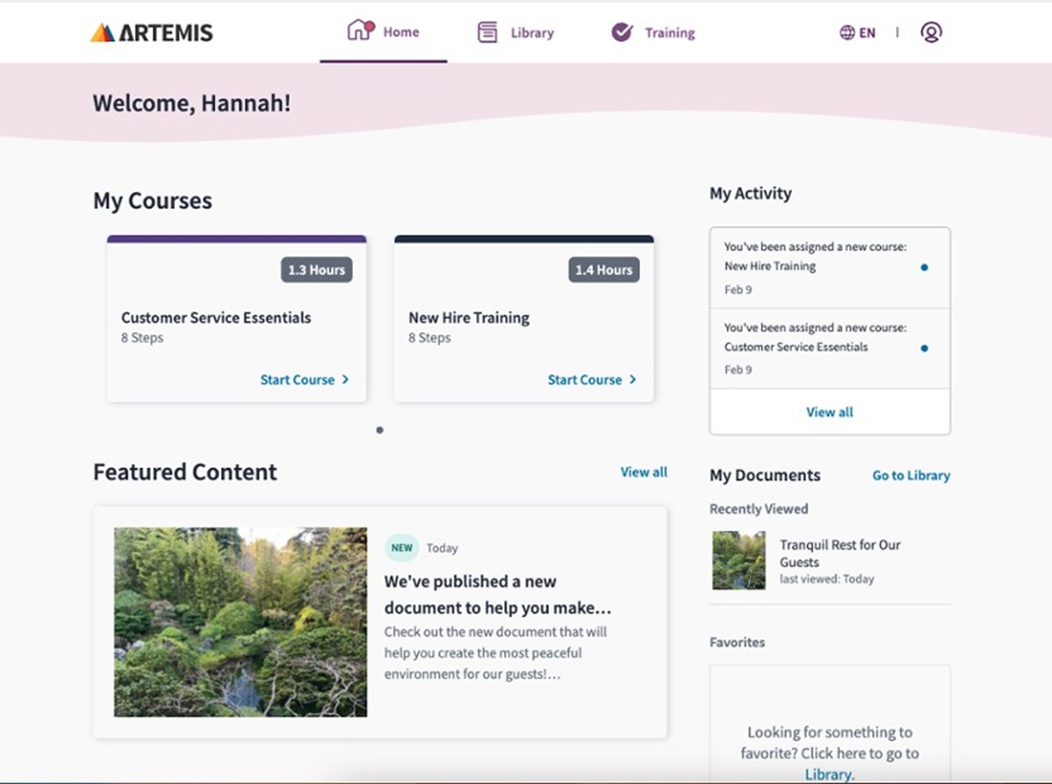The width and height of the screenshot is (1052, 784).
Task: Click unread dot on Customer Service Essentials notification
Action: tap(924, 348)
